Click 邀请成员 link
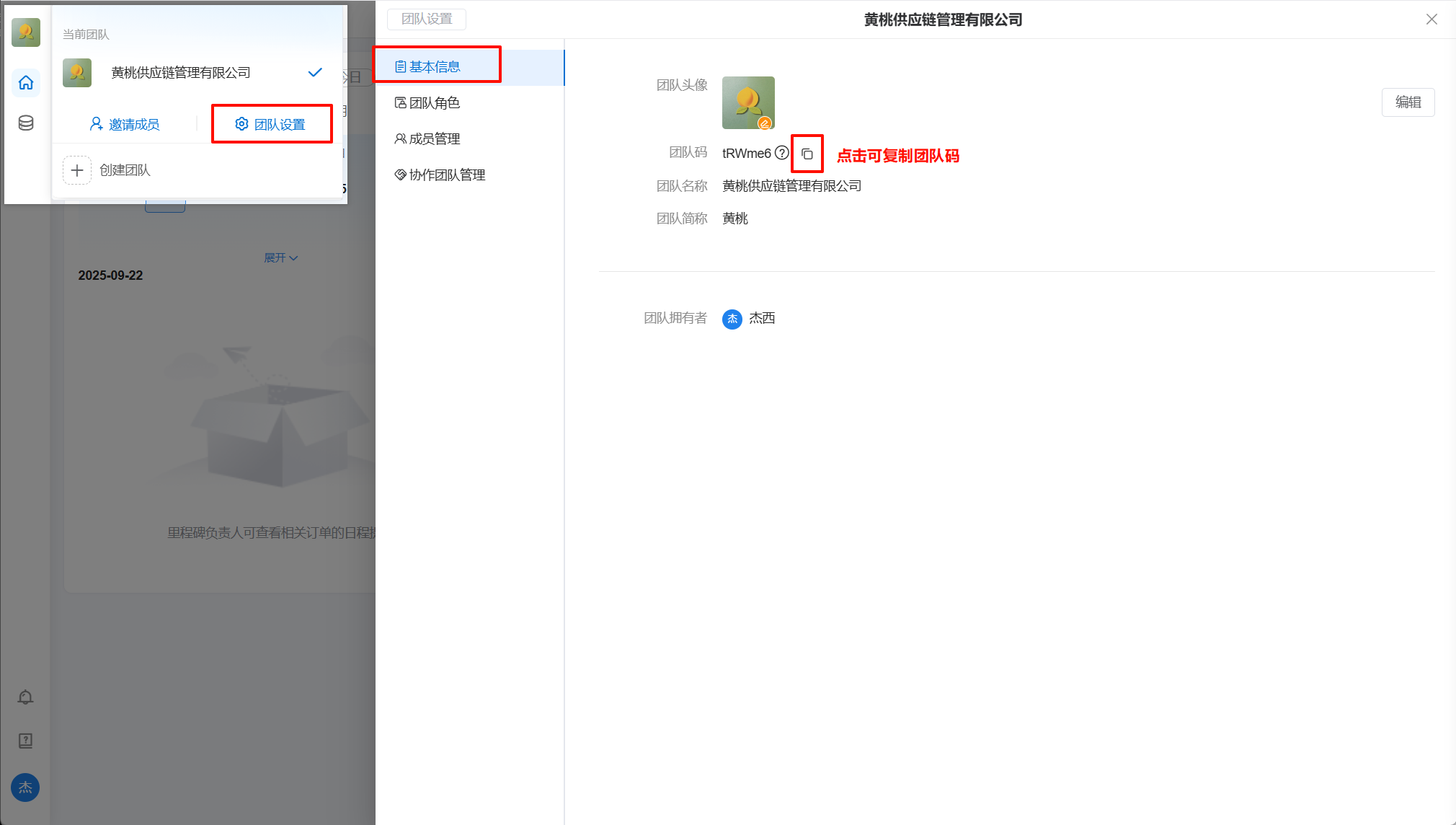 point(125,125)
